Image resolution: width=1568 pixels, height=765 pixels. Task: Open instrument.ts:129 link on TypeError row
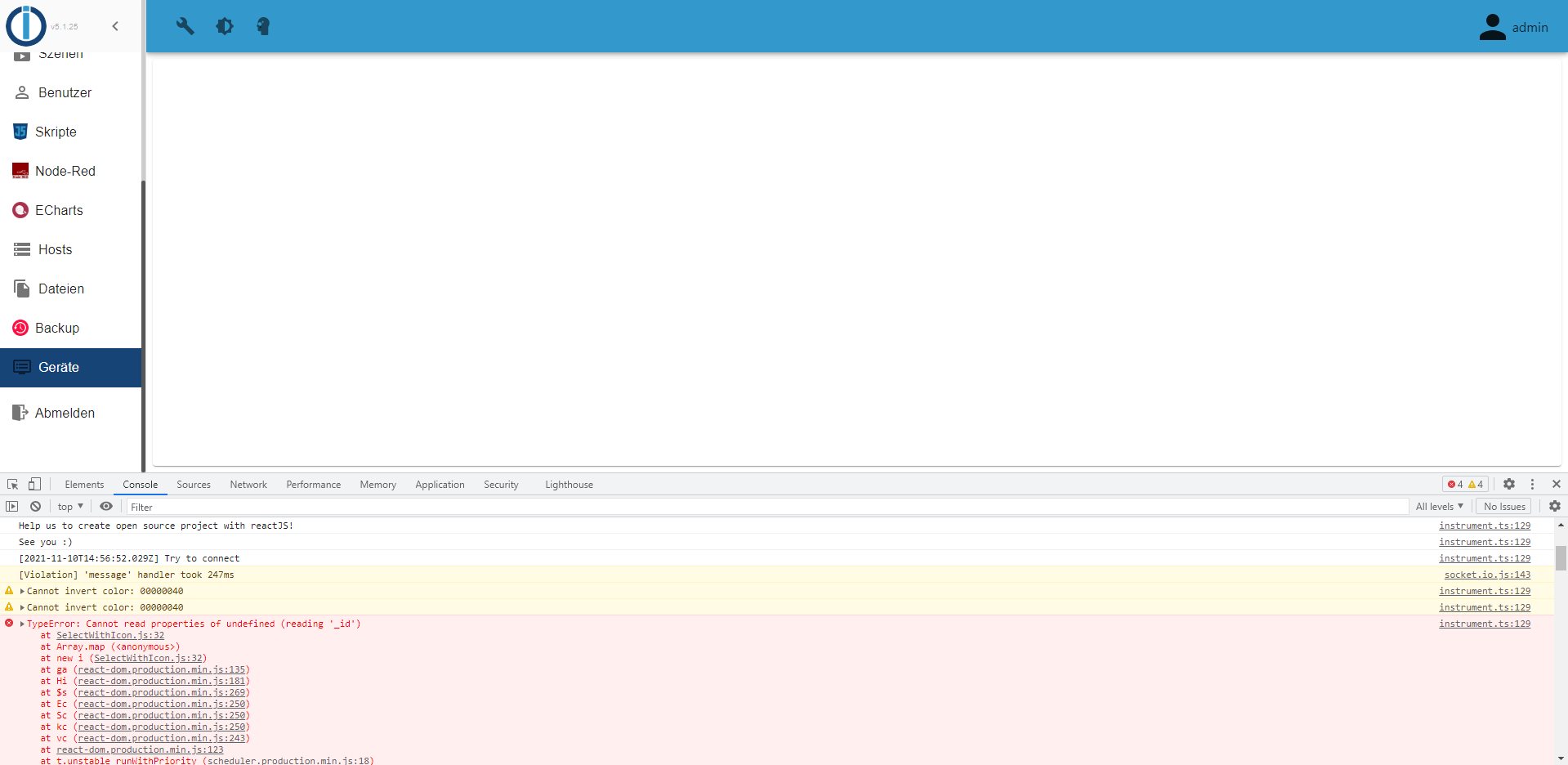1485,624
